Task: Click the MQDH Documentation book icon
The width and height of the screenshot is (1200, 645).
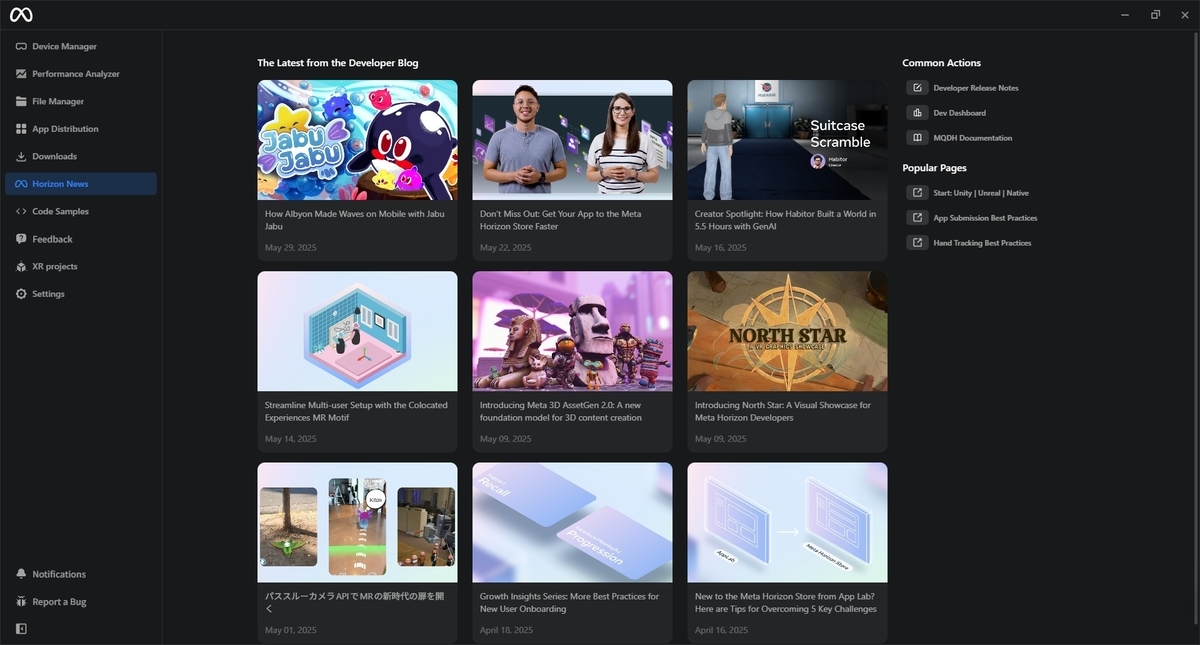Action: [x=917, y=138]
